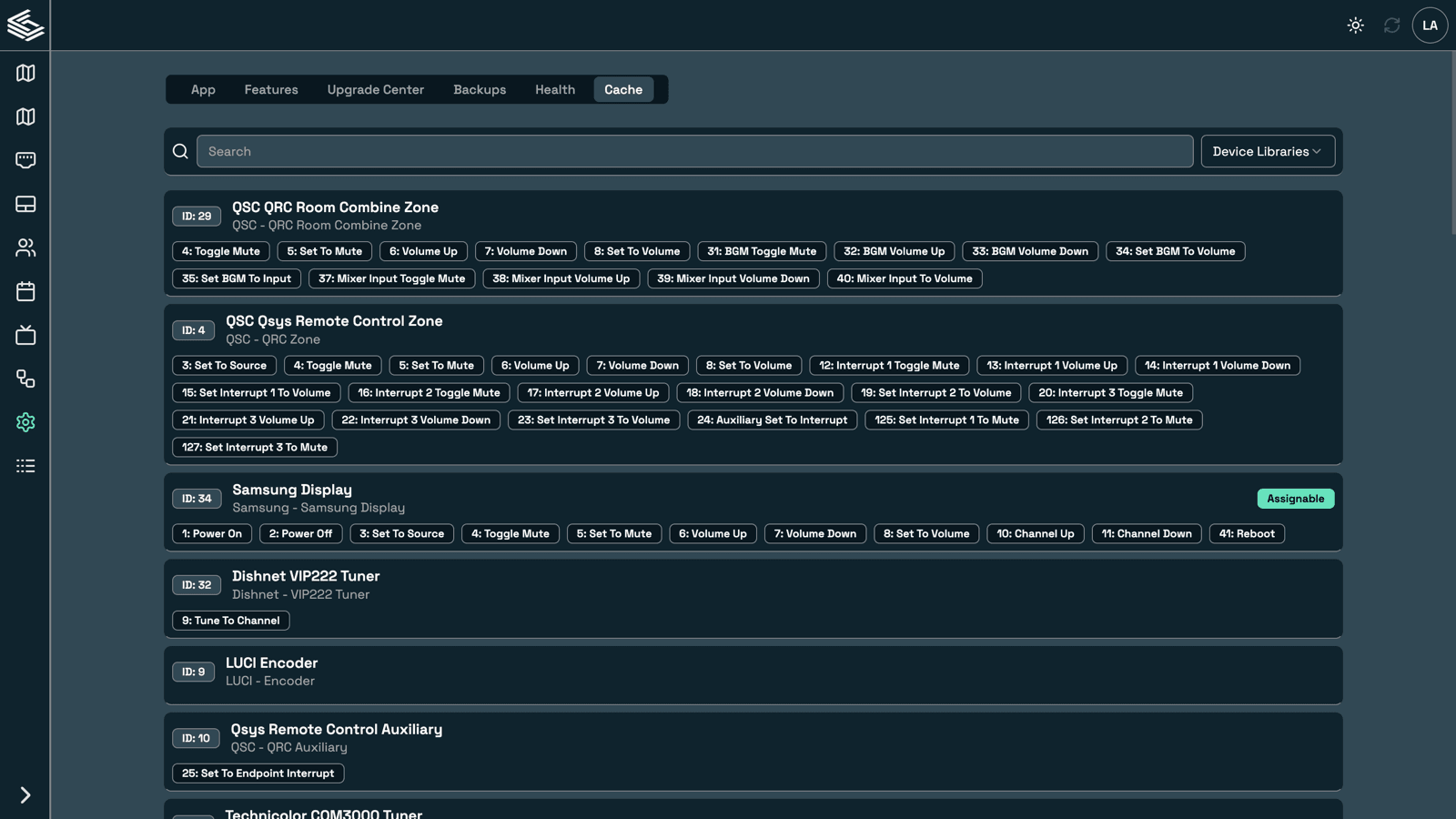Open settings gear icon in sidebar

tap(25, 422)
